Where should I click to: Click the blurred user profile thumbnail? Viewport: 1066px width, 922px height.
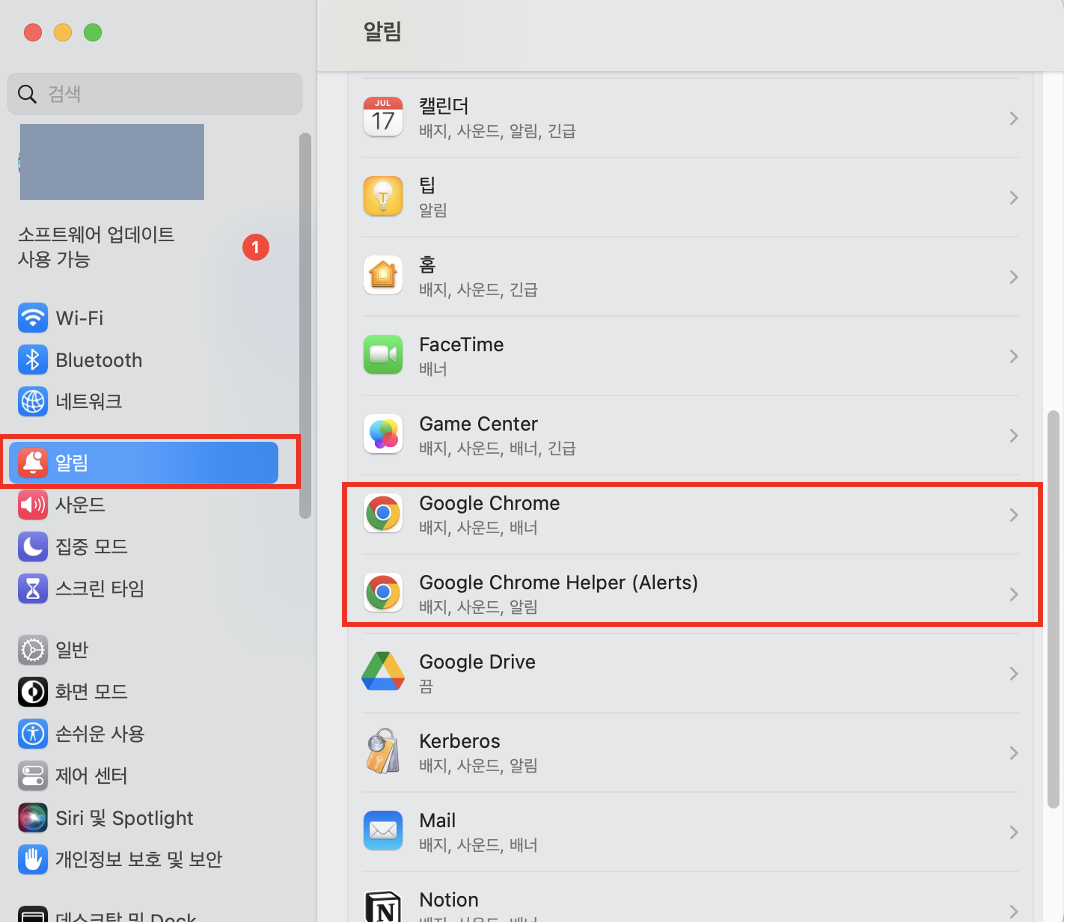111,162
